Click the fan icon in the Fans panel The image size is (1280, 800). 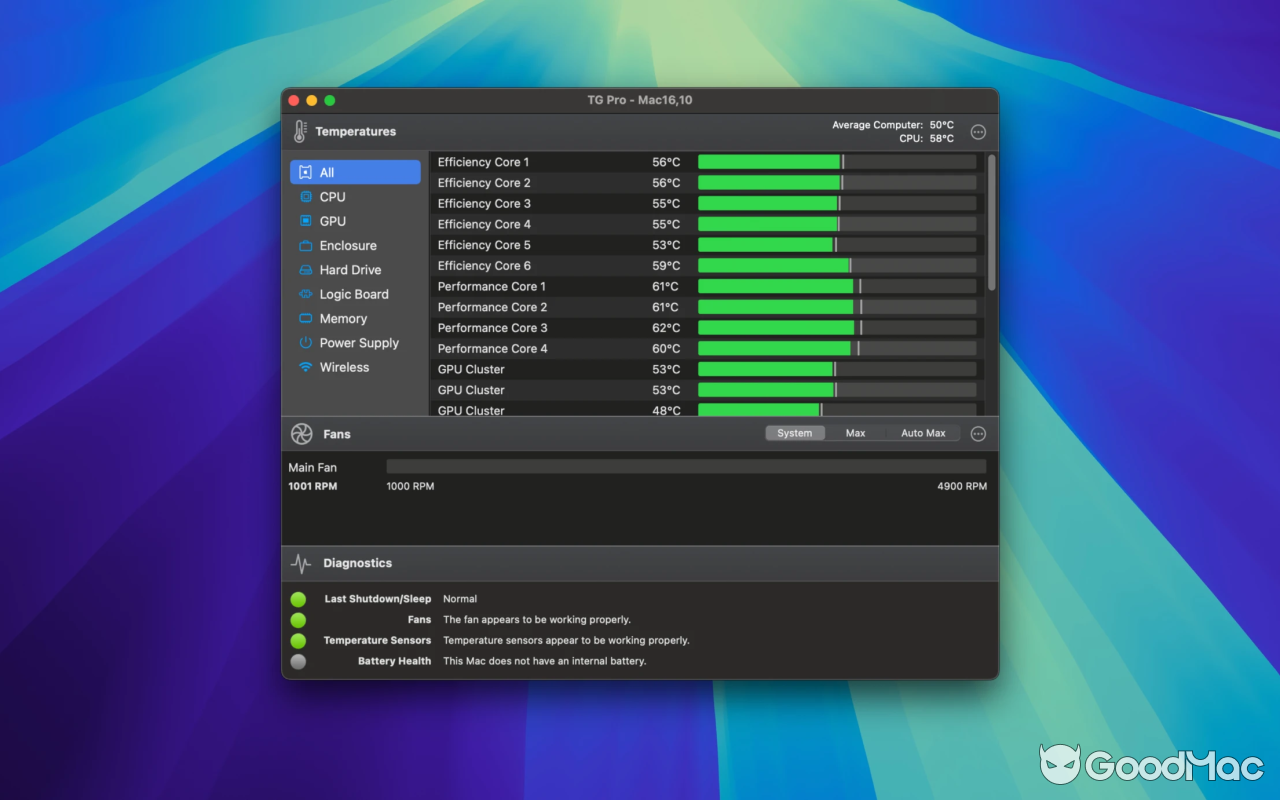click(300, 433)
